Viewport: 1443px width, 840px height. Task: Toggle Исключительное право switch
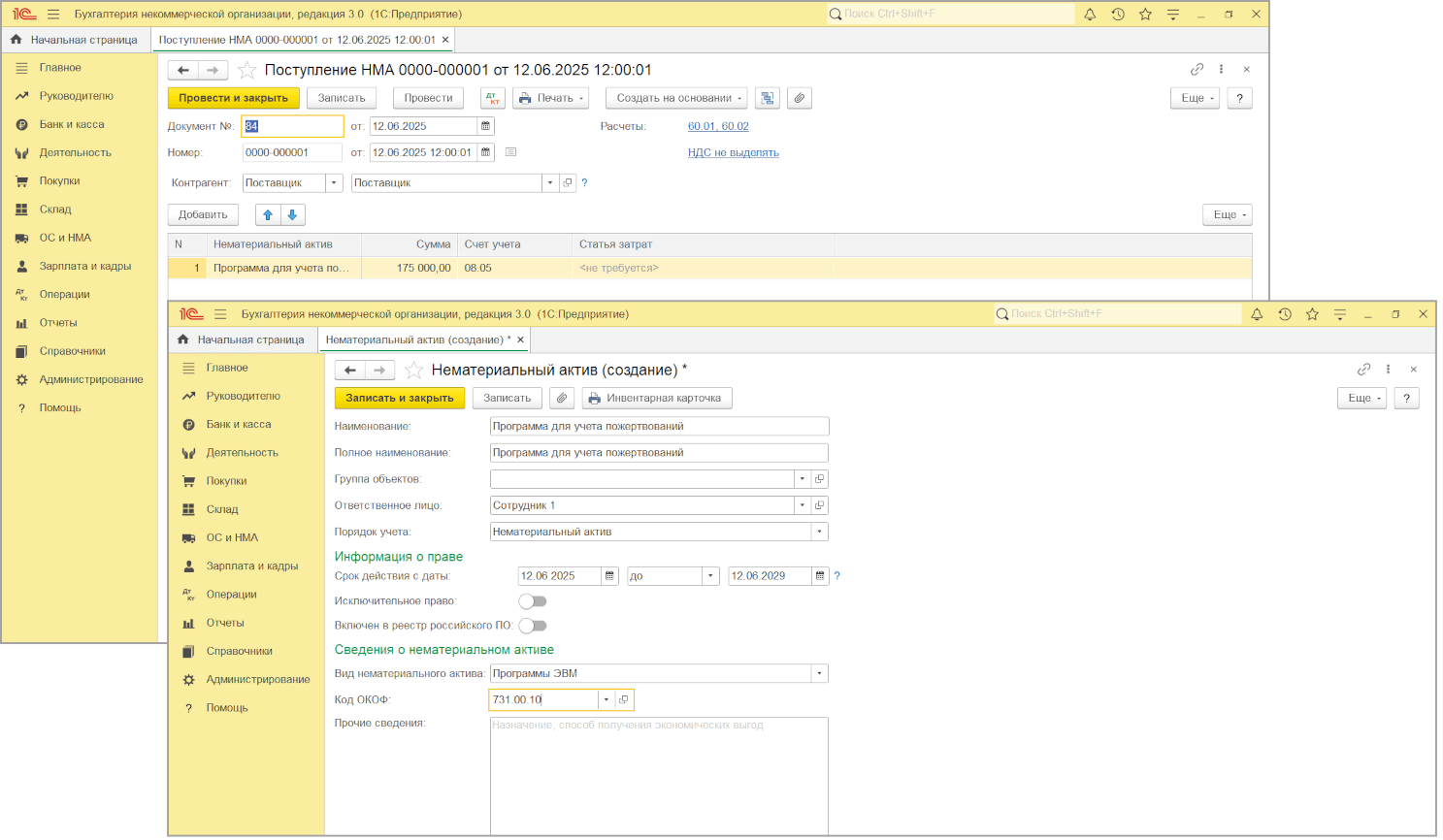pos(533,601)
